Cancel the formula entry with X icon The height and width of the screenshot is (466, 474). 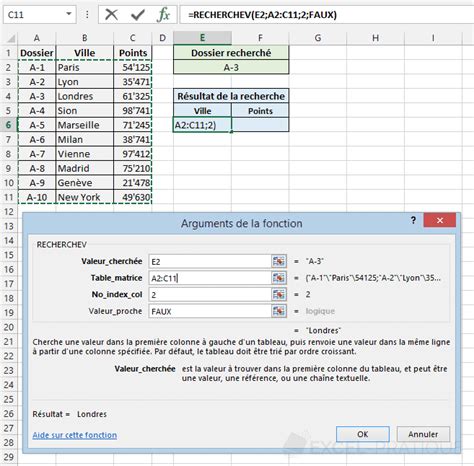(x=111, y=15)
